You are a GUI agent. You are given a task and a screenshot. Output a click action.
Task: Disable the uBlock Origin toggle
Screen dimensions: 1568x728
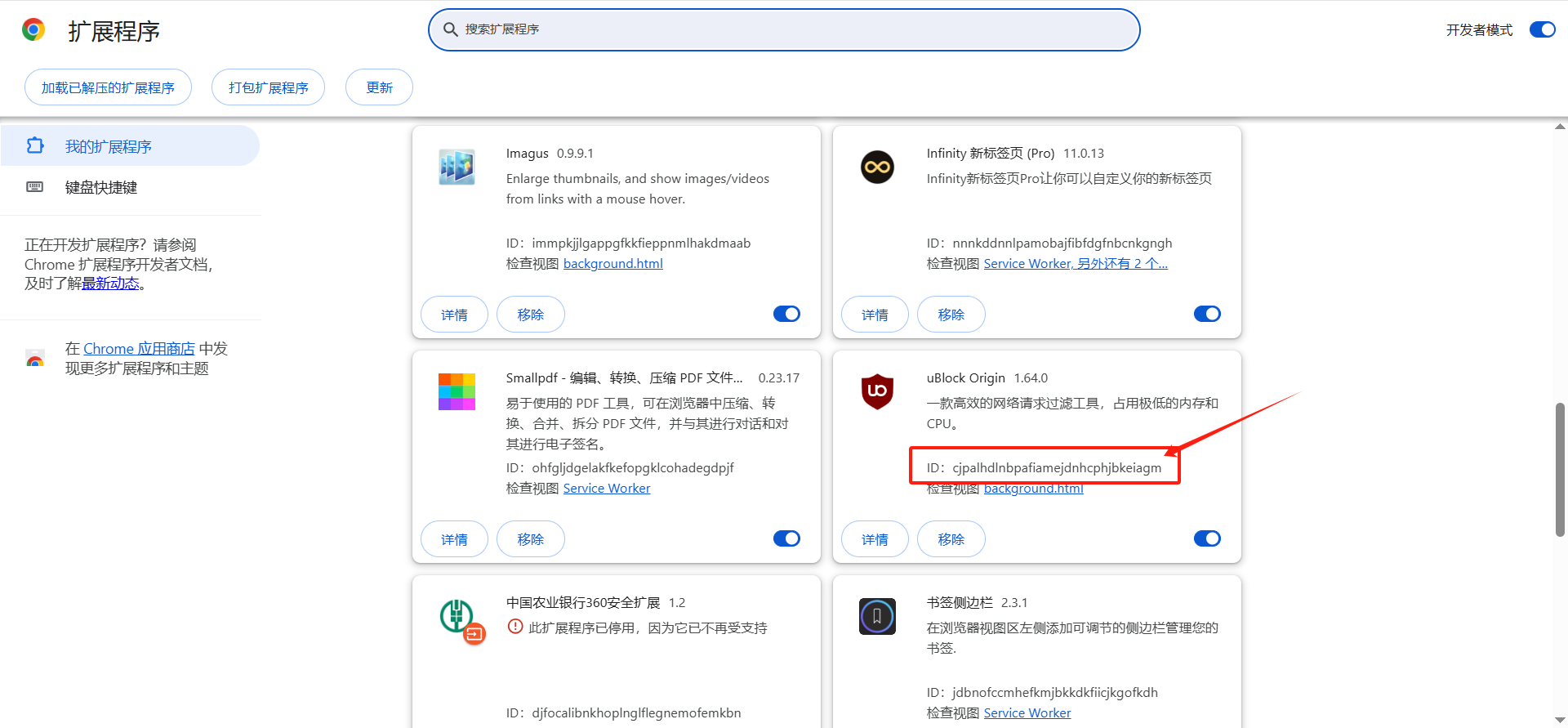[x=1207, y=539]
